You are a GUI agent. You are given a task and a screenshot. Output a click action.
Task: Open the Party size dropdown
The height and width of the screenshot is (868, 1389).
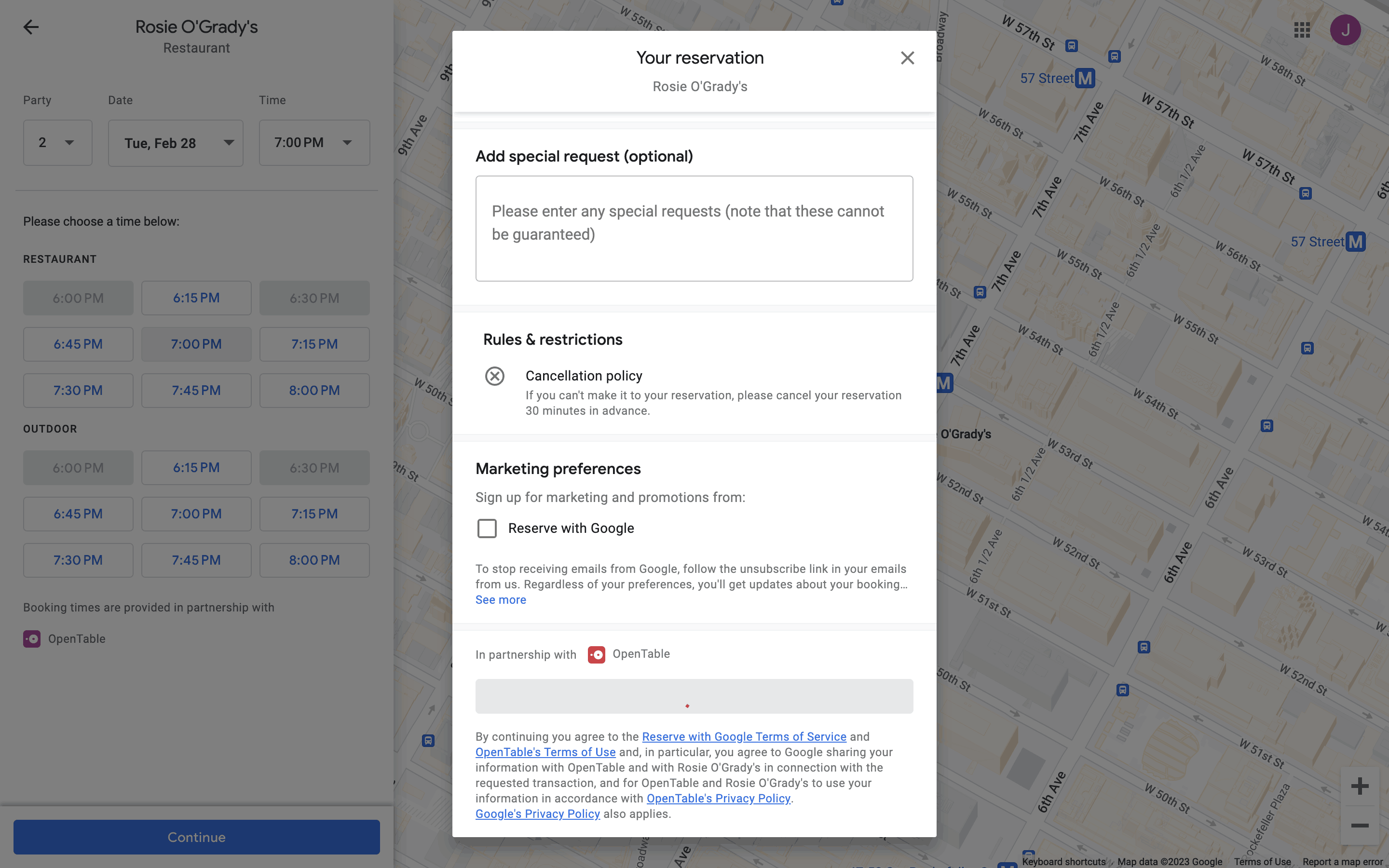pos(57,142)
